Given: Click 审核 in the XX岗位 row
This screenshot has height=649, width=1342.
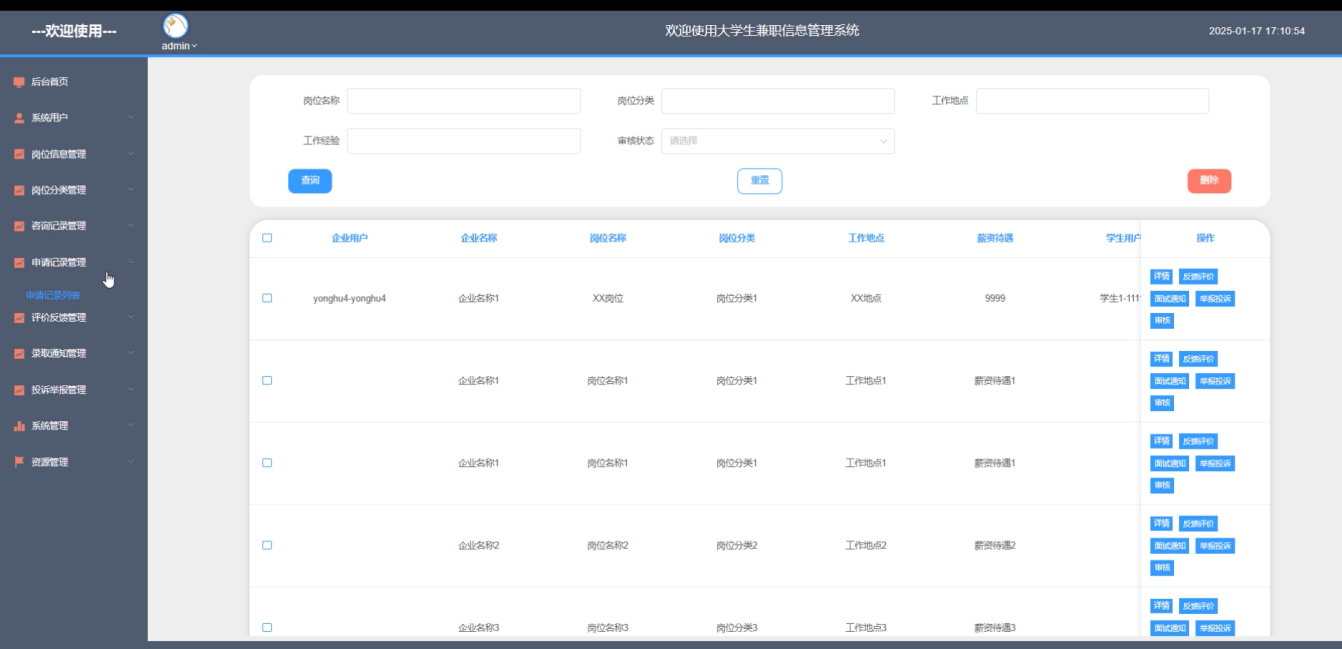Looking at the screenshot, I should coord(1161,320).
